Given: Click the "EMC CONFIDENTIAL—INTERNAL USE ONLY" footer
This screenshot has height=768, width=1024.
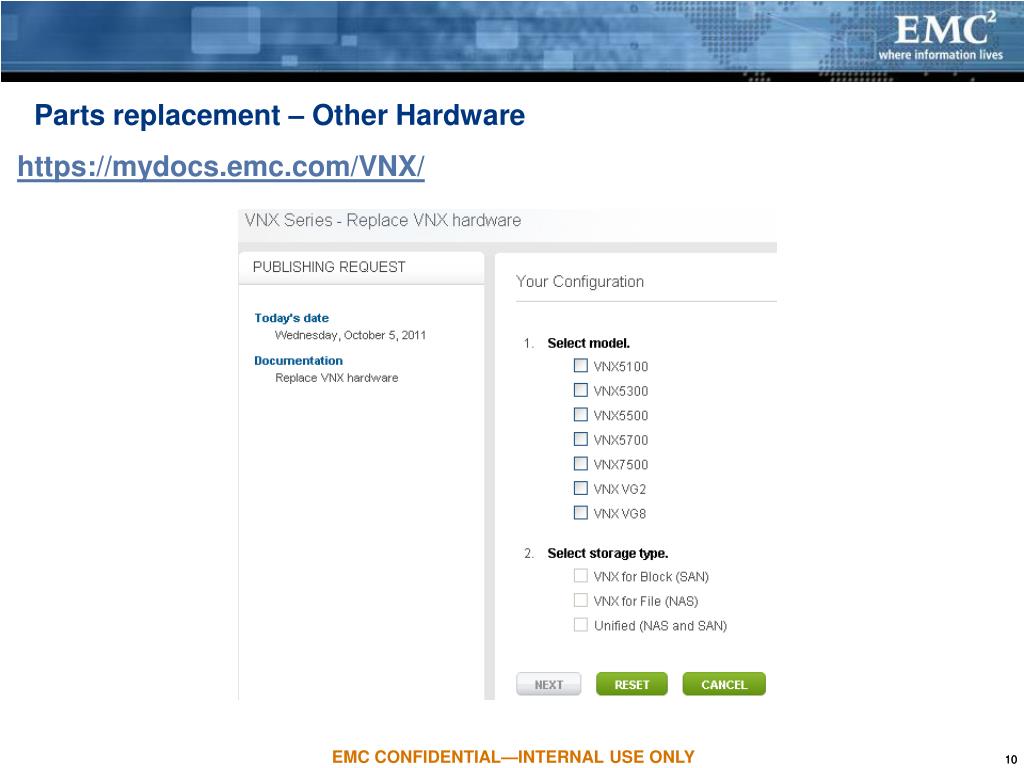Looking at the screenshot, I should click(x=513, y=757).
